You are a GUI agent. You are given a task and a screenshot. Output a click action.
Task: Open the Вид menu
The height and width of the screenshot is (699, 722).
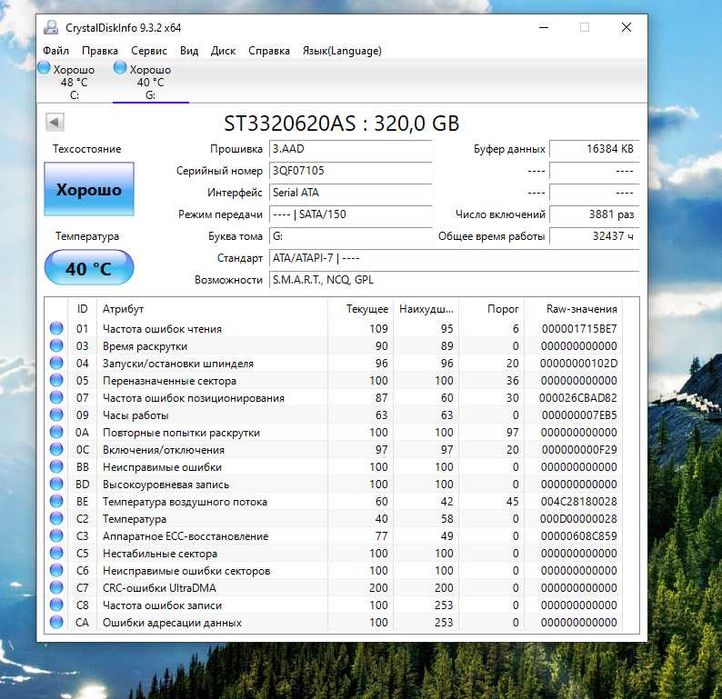(189, 51)
